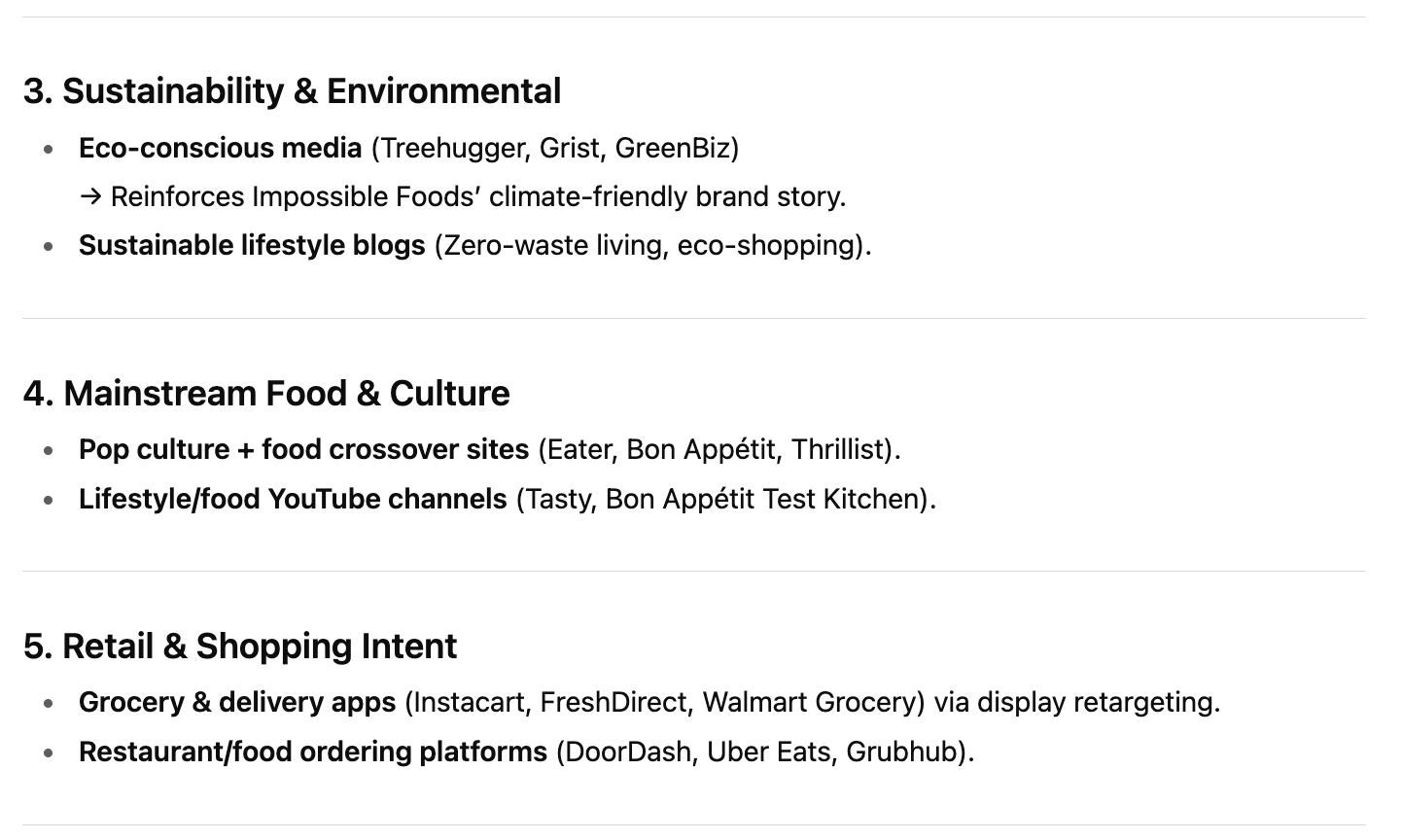Click the '4. Mainstream Food & Culture' heading
The width and height of the screenshot is (1402, 840).
pyautogui.click(x=266, y=394)
